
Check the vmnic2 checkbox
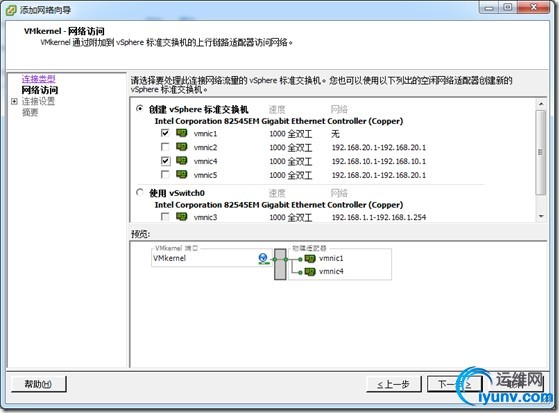click(165, 147)
